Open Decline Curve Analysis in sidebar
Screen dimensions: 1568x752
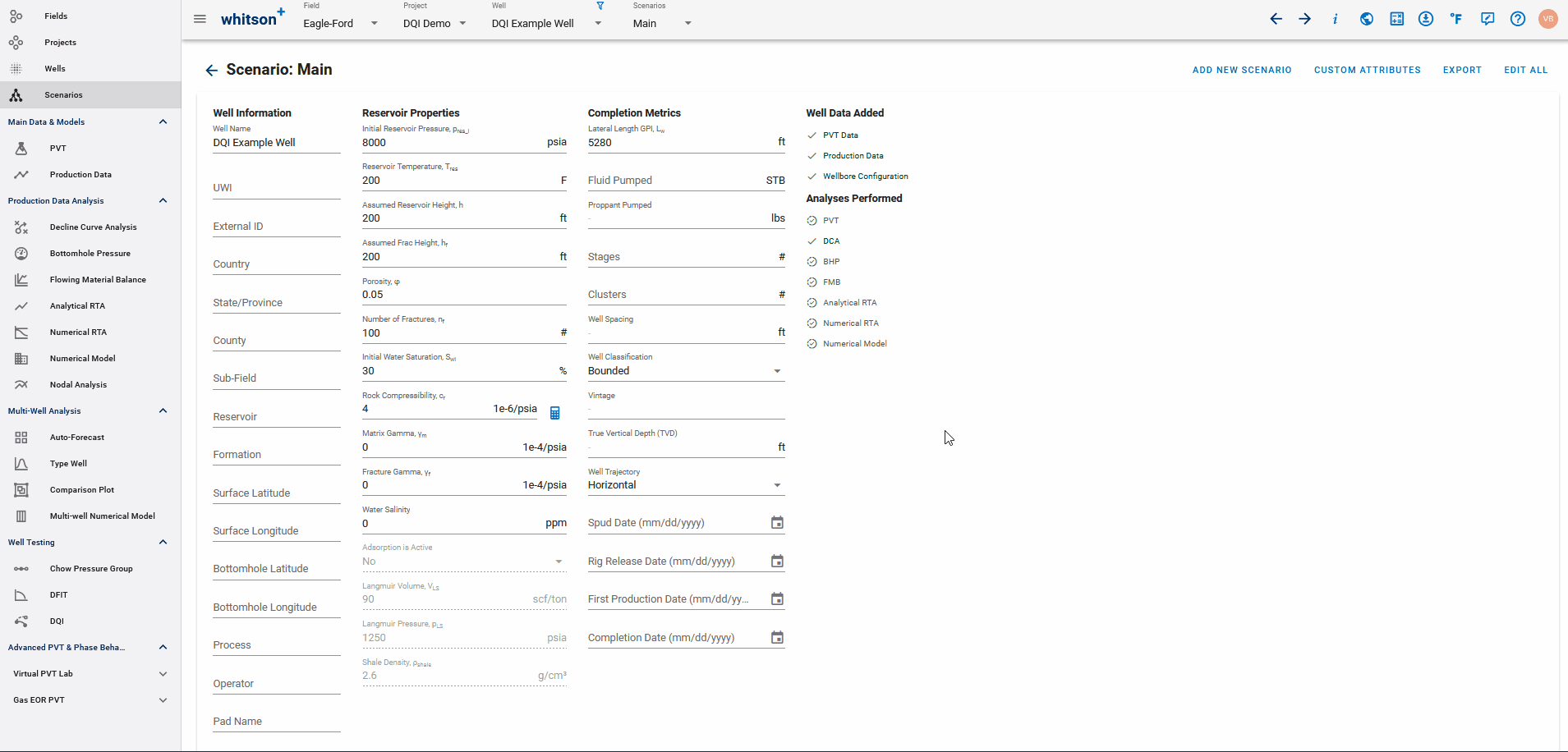coord(93,227)
